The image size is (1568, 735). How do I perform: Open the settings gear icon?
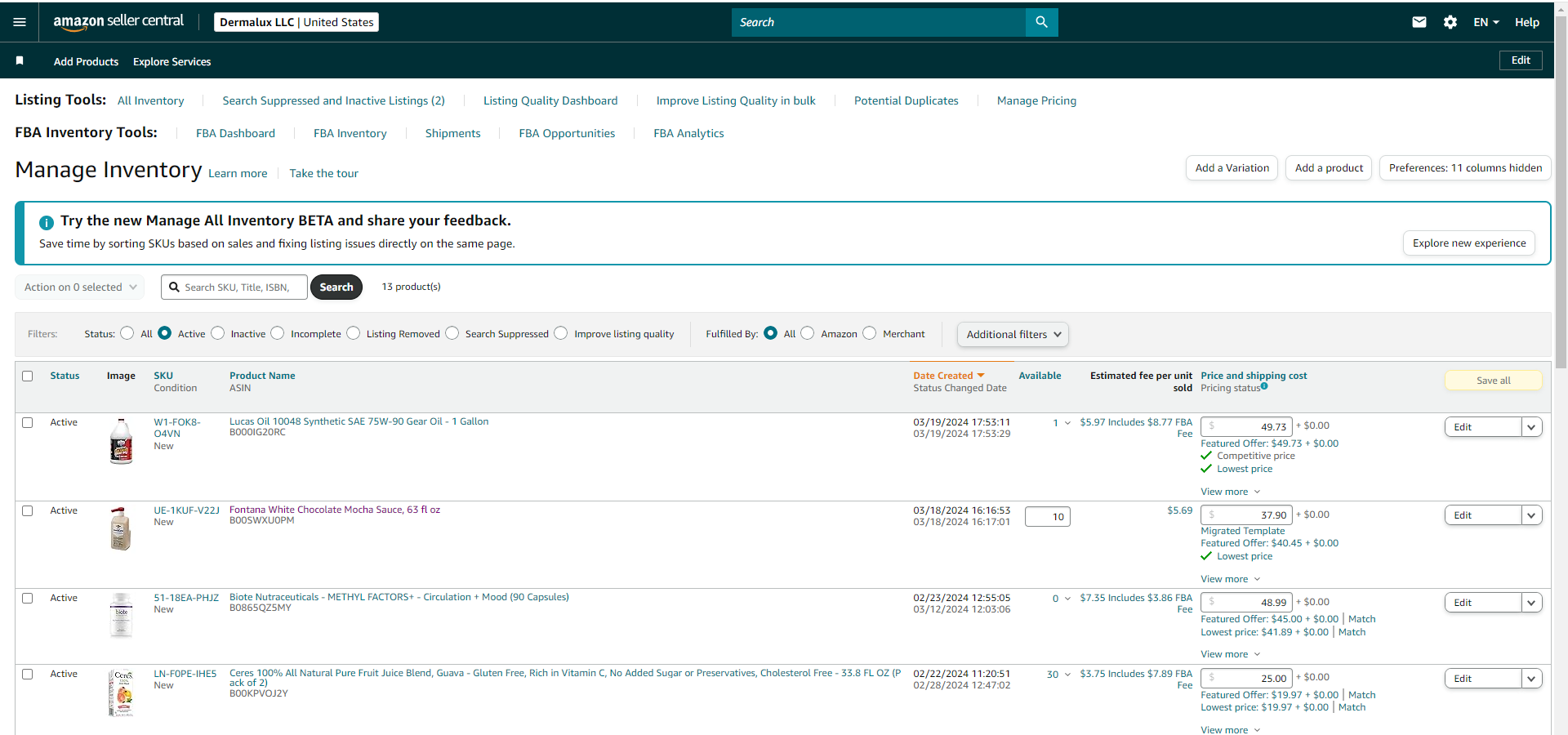(1450, 22)
